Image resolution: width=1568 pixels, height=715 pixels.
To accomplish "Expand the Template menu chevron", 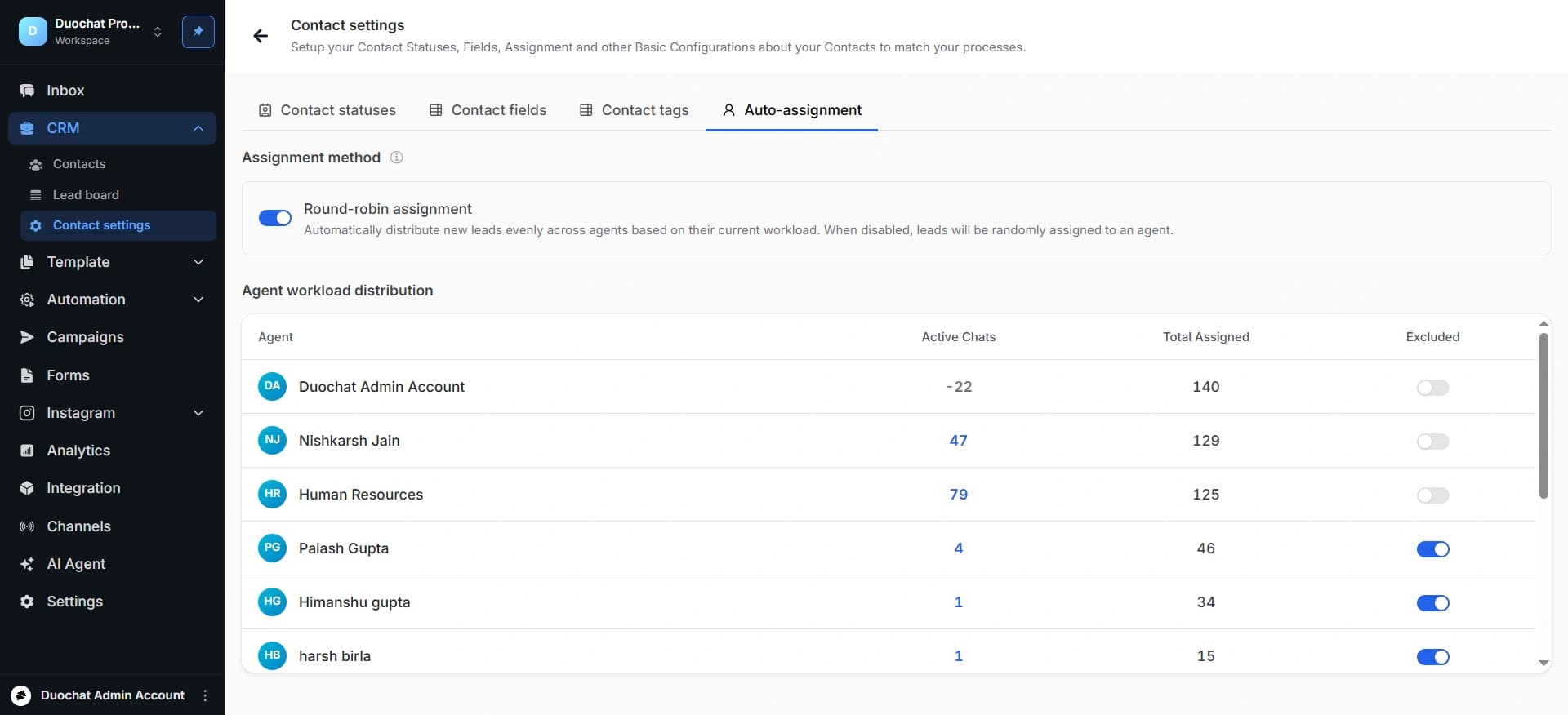I will 198,262.
